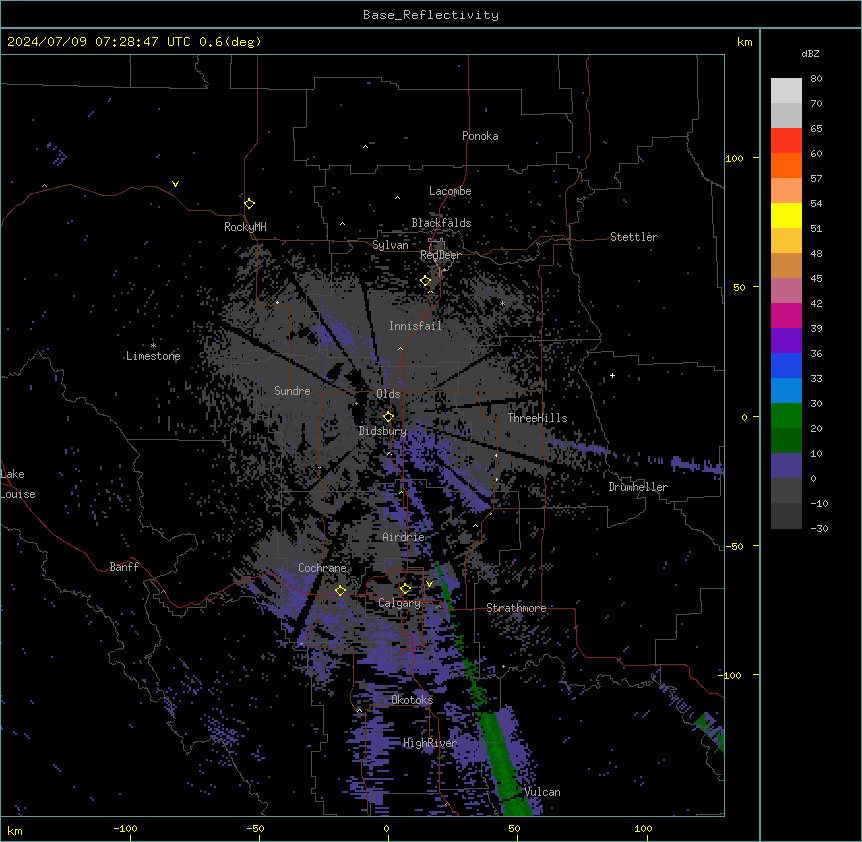Select the purple 39-36 dBZ legend swatch
Screen dimensions: 862x842
click(786, 340)
